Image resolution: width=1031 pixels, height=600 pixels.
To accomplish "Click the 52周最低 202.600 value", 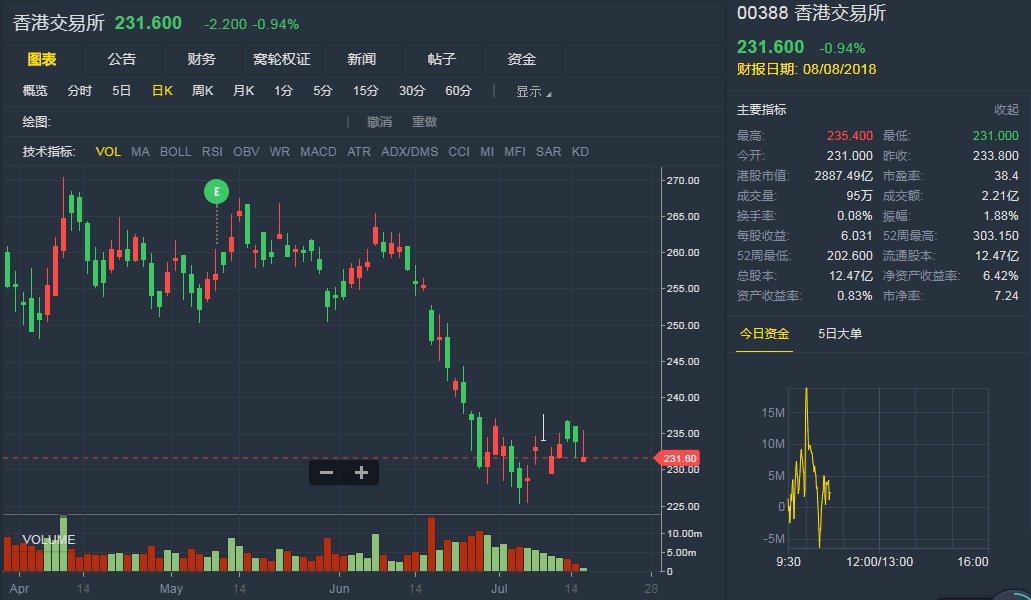I will pos(850,256).
